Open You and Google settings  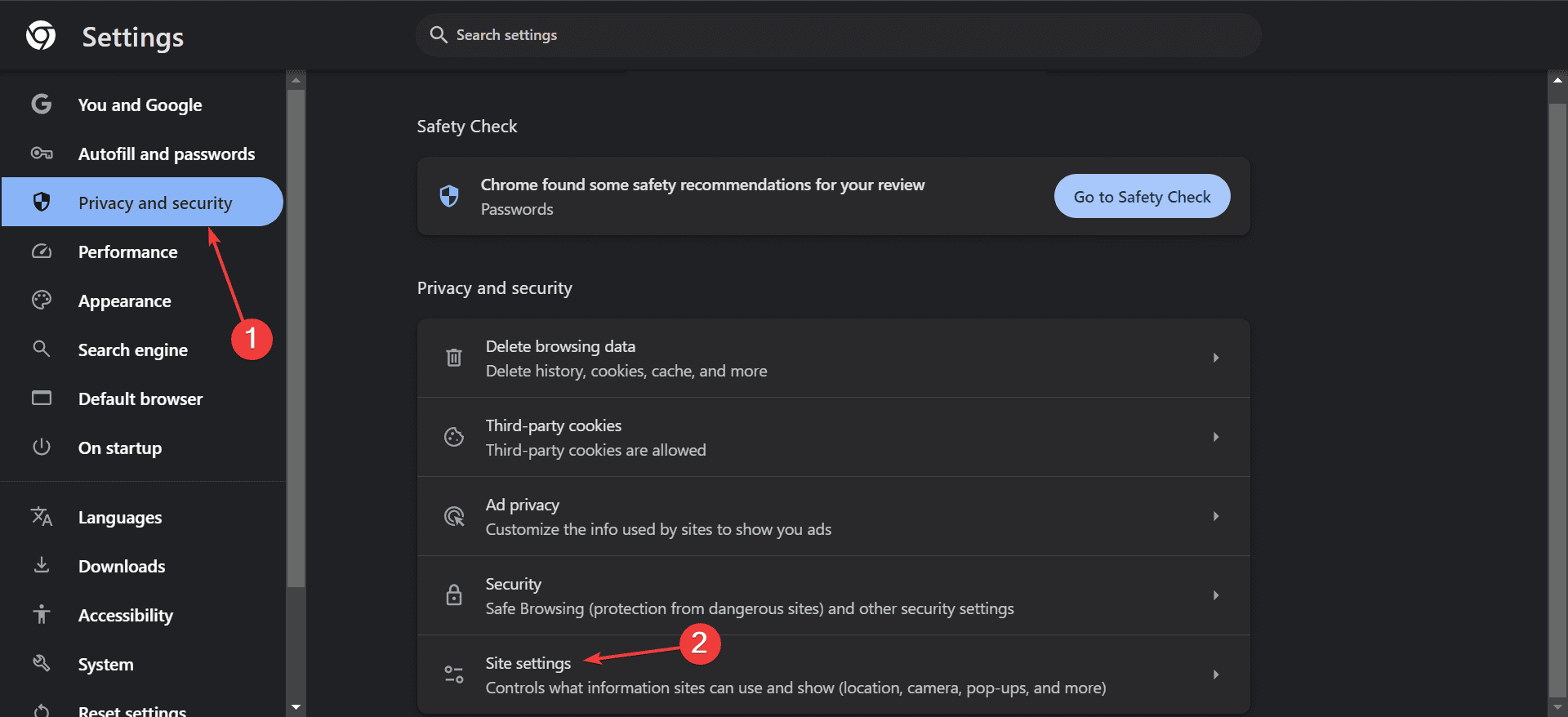coord(142,105)
